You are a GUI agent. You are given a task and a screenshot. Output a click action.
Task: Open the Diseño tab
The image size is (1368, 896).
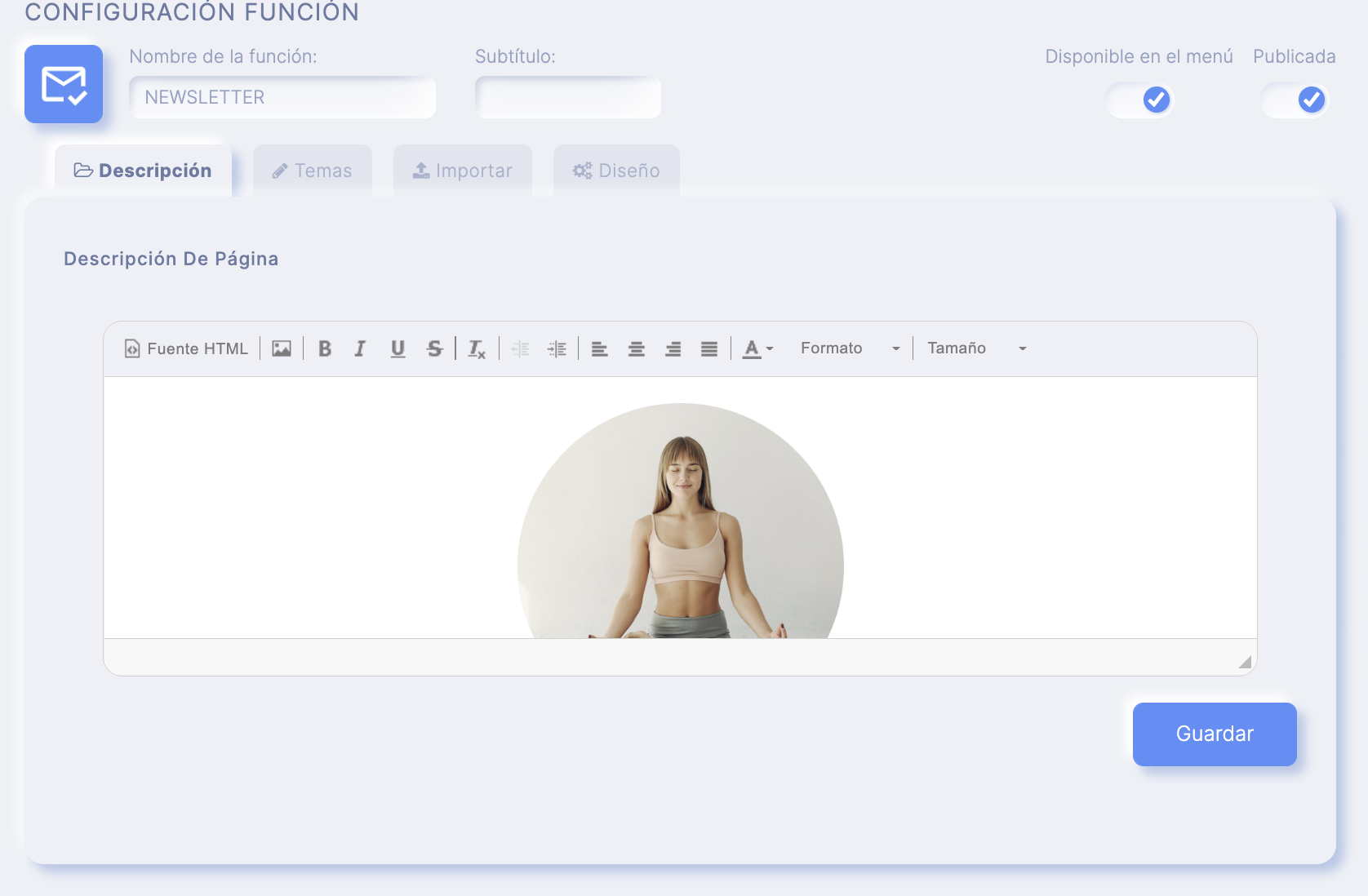click(616, 171)
